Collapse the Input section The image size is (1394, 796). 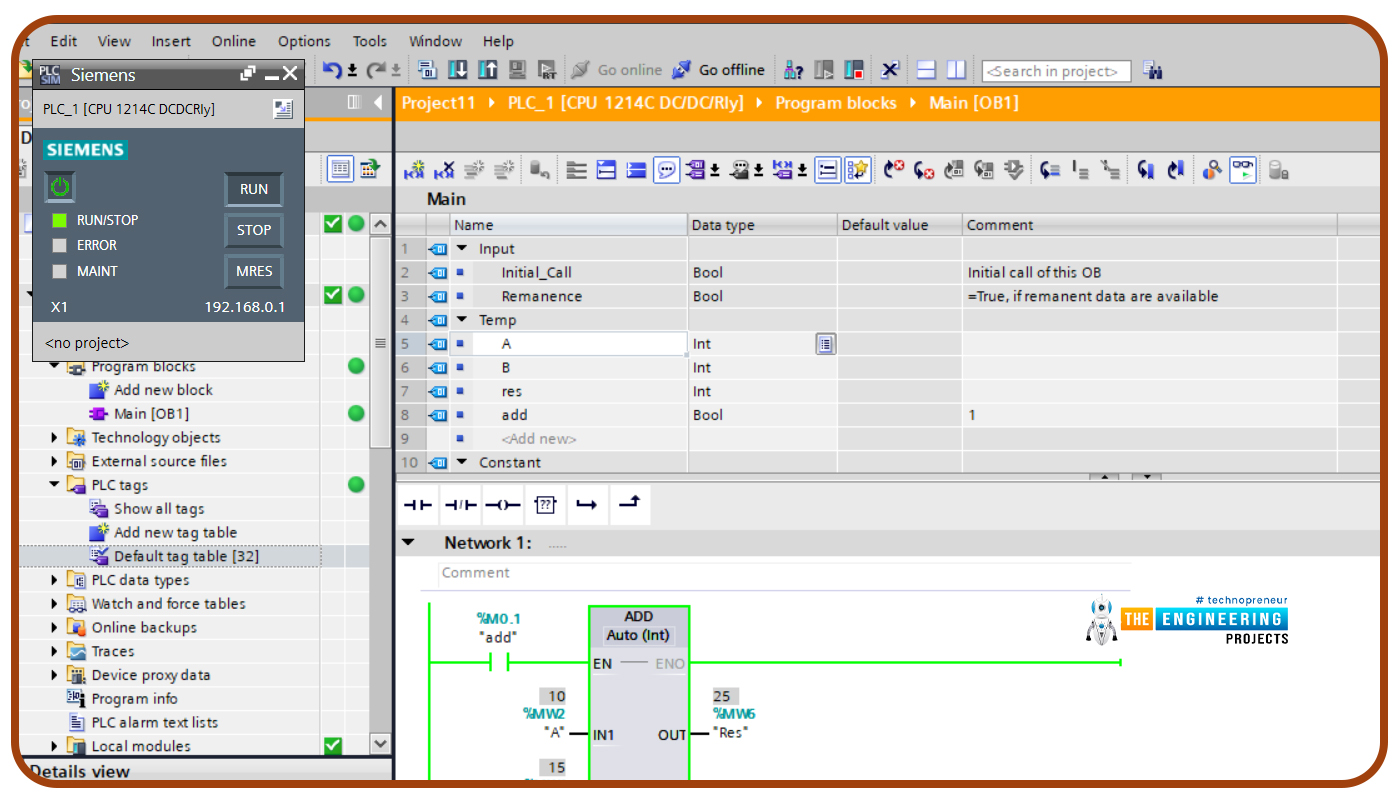point(462,249)
